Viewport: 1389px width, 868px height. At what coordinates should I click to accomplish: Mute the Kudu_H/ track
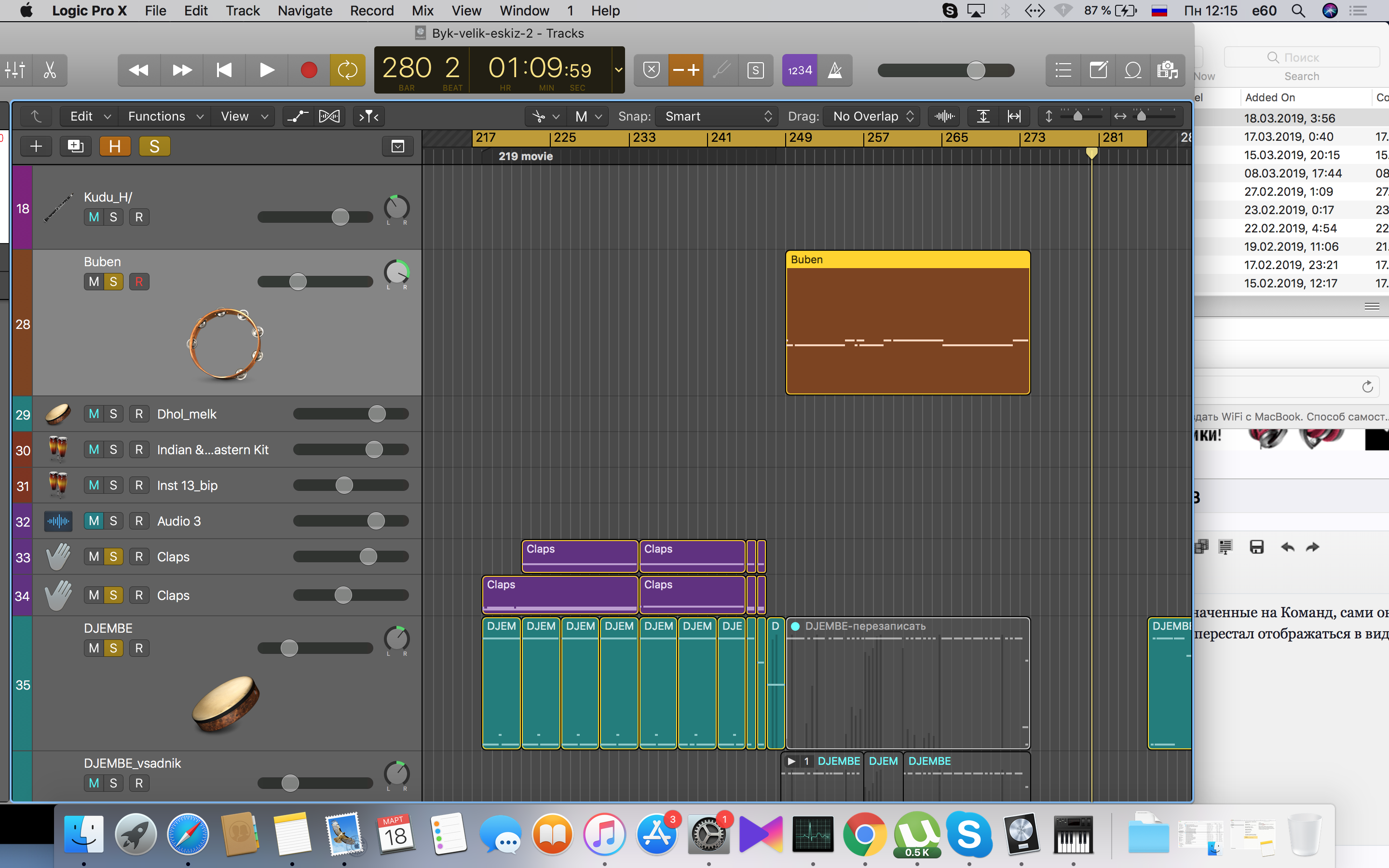(94, 217)
